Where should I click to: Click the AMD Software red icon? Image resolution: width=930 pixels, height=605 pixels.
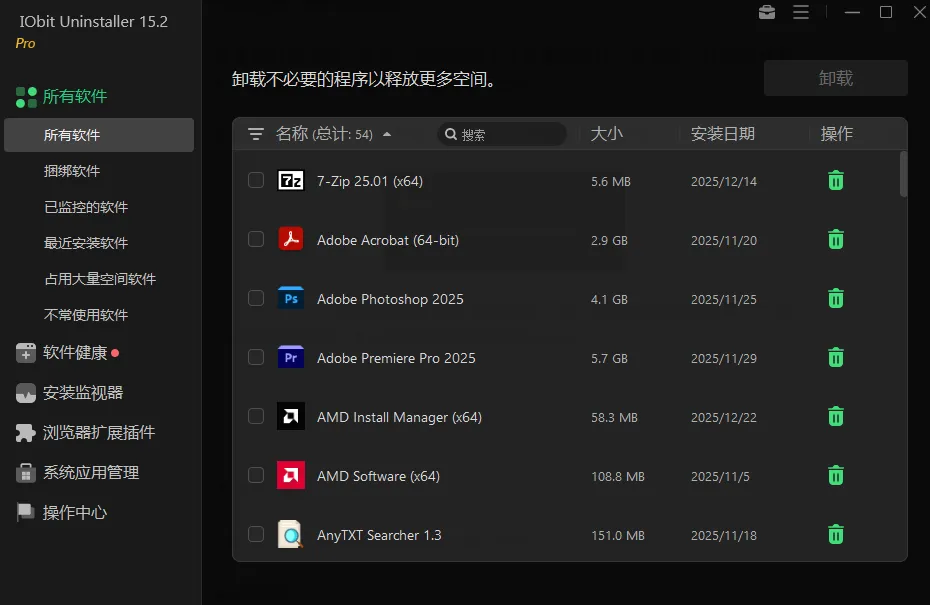tap(291, 475)
